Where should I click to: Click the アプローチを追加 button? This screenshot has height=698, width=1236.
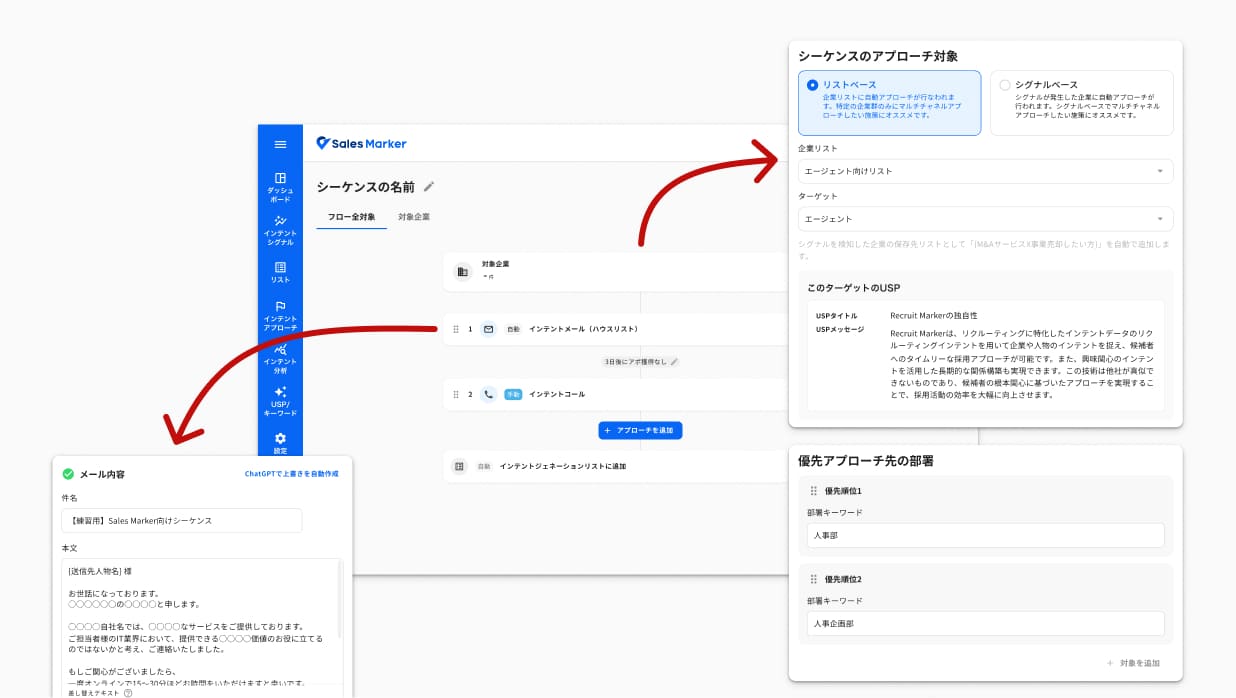(640, 430)
